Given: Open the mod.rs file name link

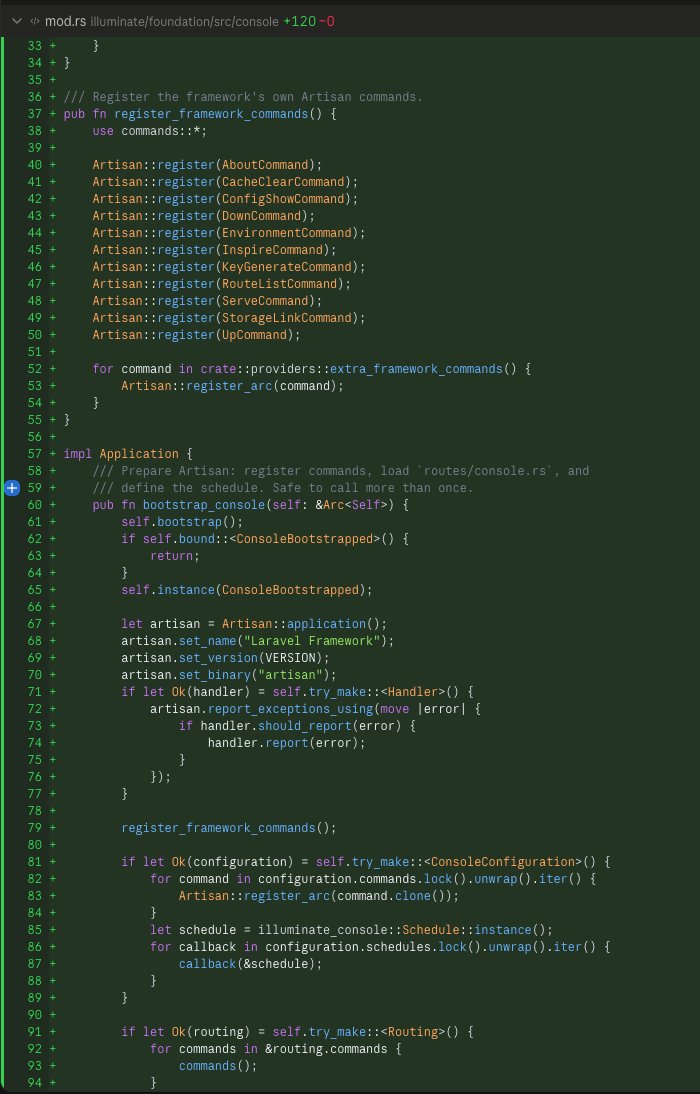Looking at the screenshot, I should point(66,22).
